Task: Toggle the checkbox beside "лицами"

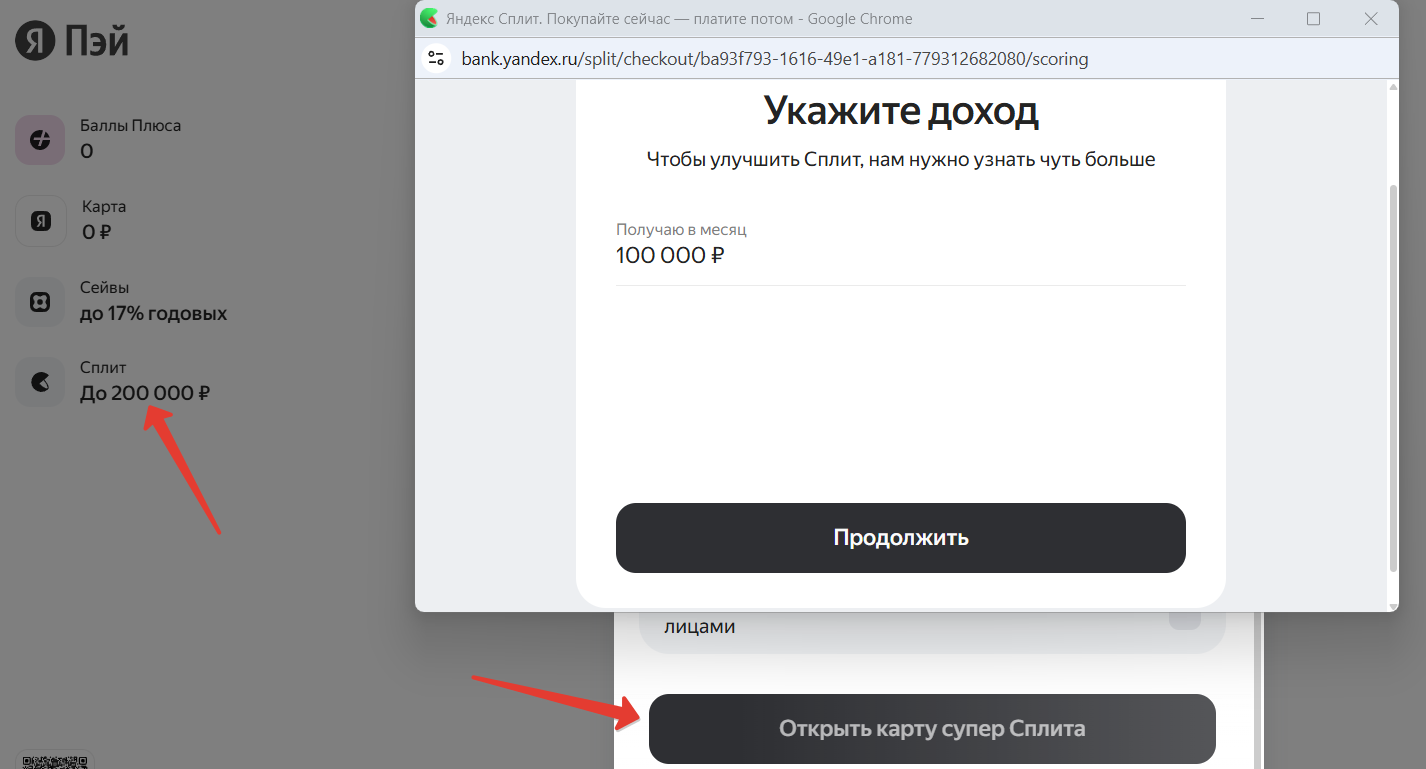Action: pos(1184,620)
